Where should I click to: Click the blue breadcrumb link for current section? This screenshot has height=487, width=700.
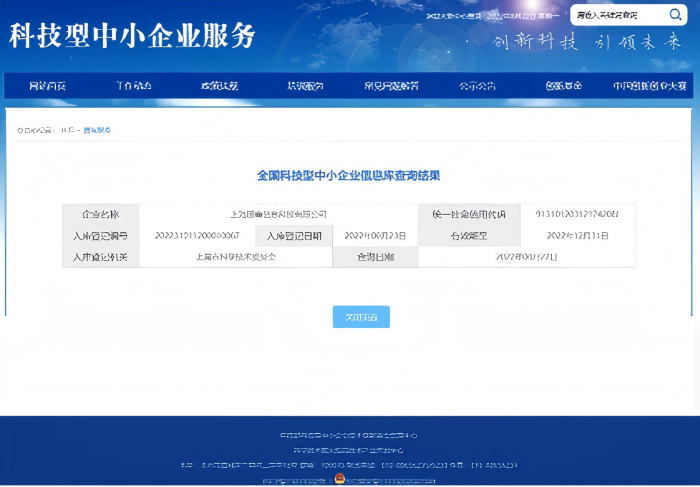click(97, 130)
